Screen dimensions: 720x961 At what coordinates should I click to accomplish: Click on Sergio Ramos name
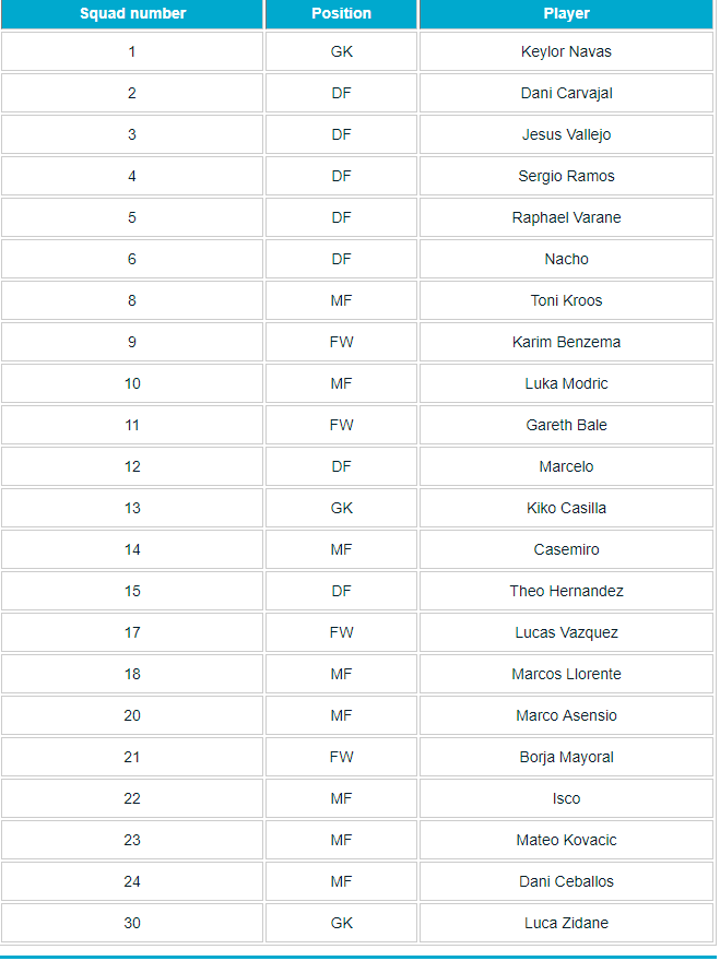[566, 176]
